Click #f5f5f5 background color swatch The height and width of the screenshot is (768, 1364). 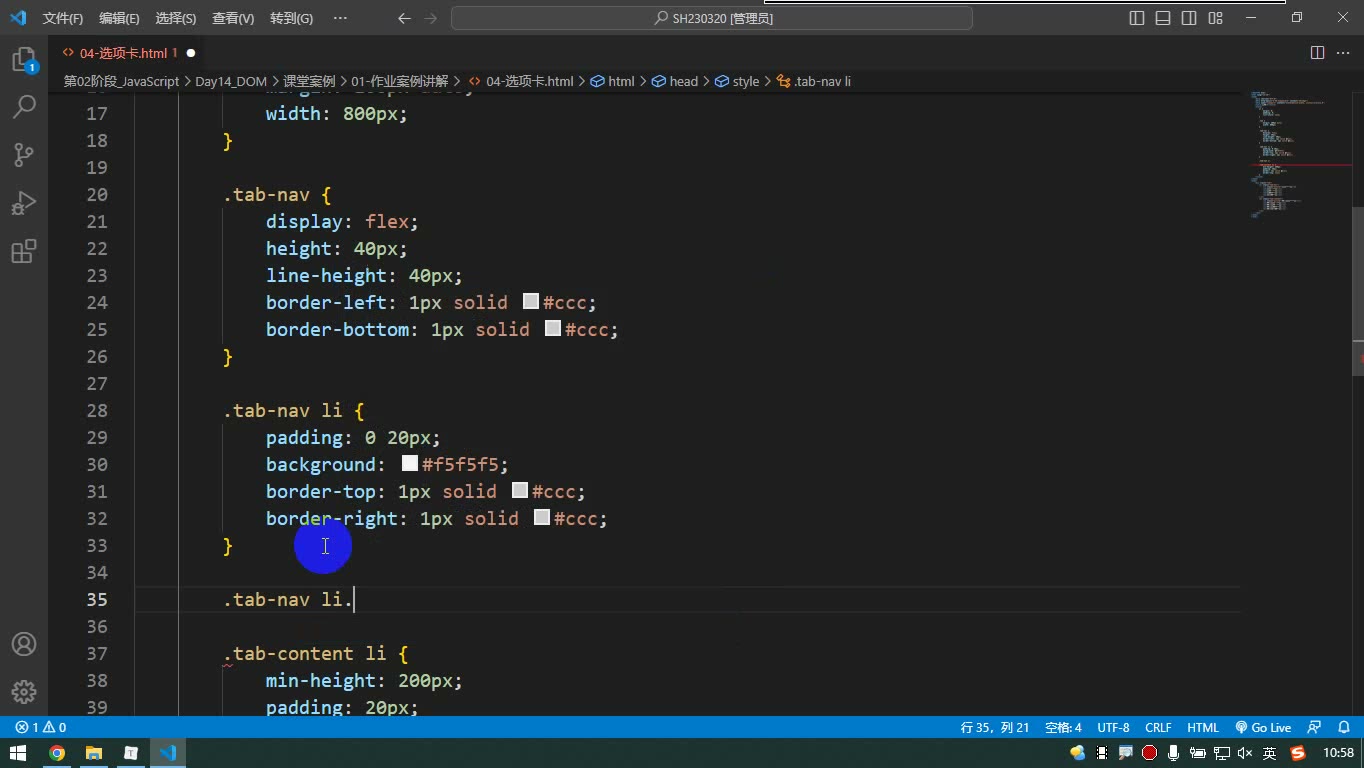coord(409,463)
